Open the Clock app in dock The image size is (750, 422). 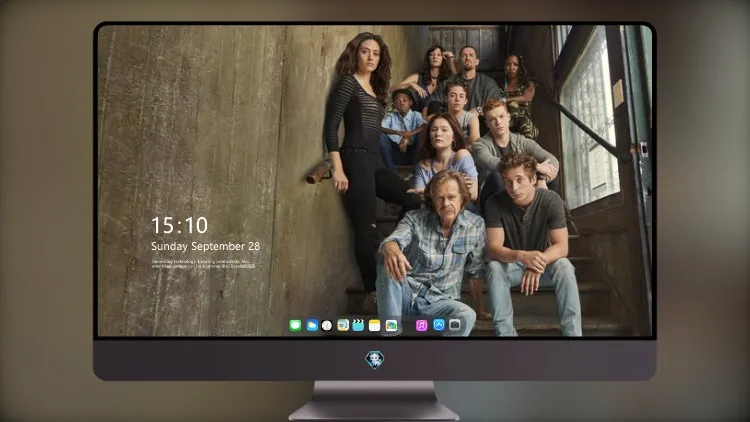tap(327, 325)
